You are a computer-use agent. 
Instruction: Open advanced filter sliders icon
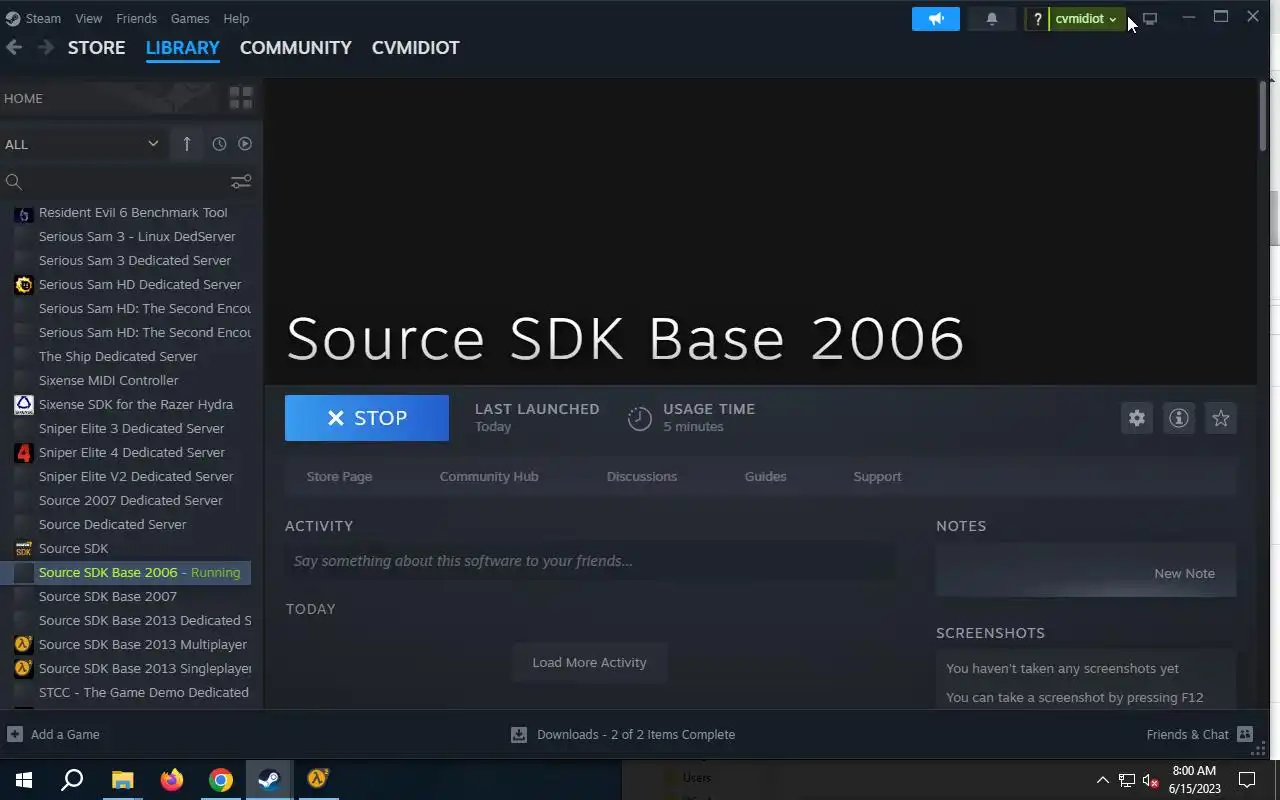point(241,181)
